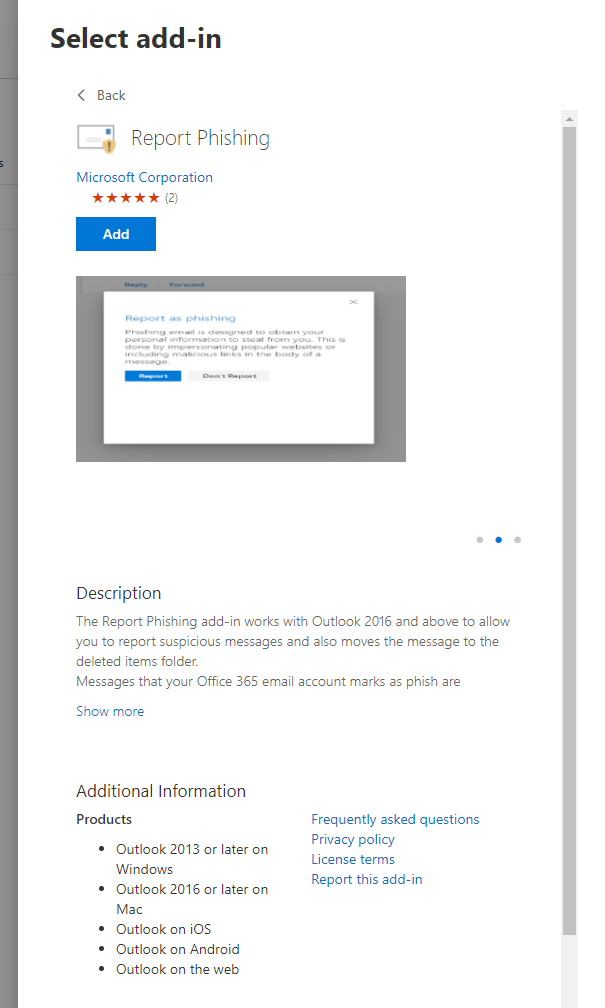Add the Report Phishing add-in

116,234
